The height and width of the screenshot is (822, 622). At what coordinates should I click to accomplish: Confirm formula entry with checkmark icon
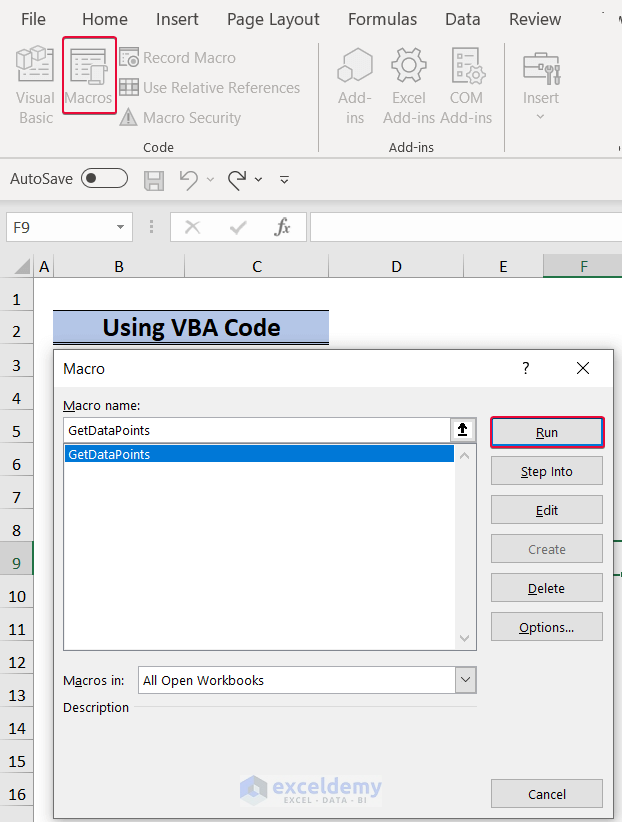click(238, 227)
